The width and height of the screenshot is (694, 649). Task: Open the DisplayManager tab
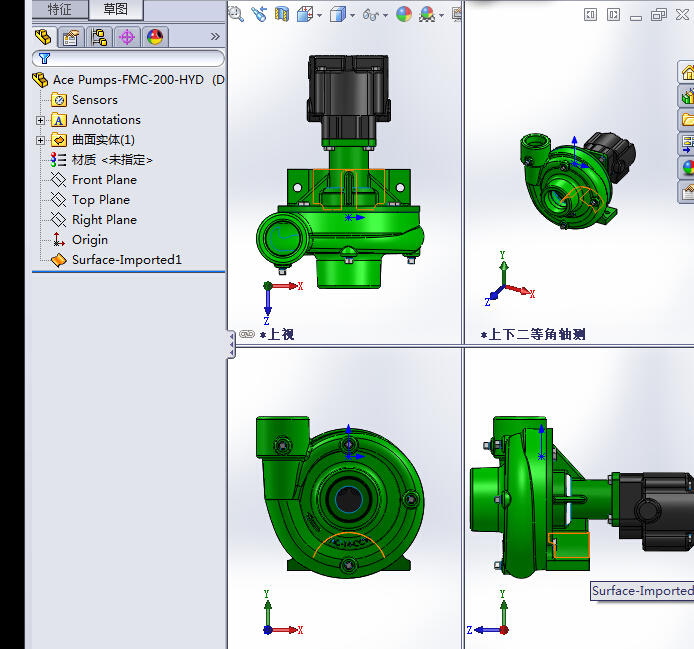pos(155,37)
